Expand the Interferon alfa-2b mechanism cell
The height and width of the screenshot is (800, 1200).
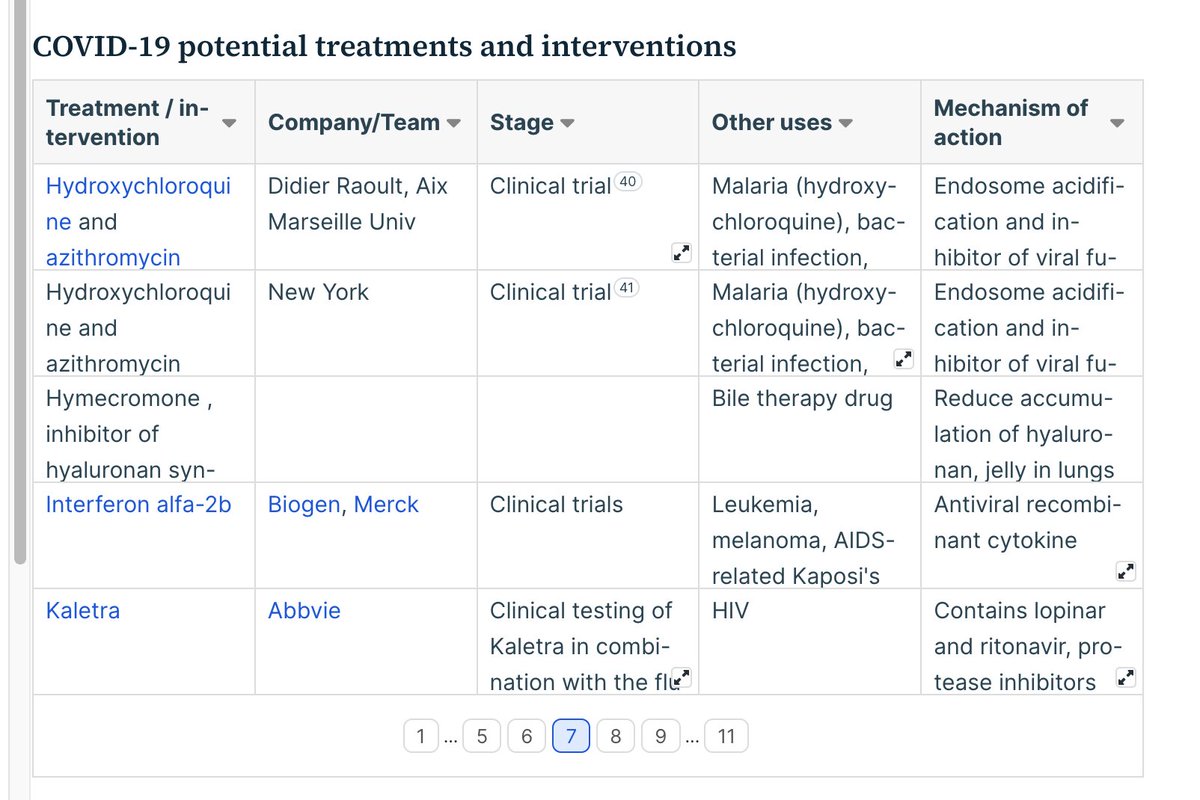1125,572
